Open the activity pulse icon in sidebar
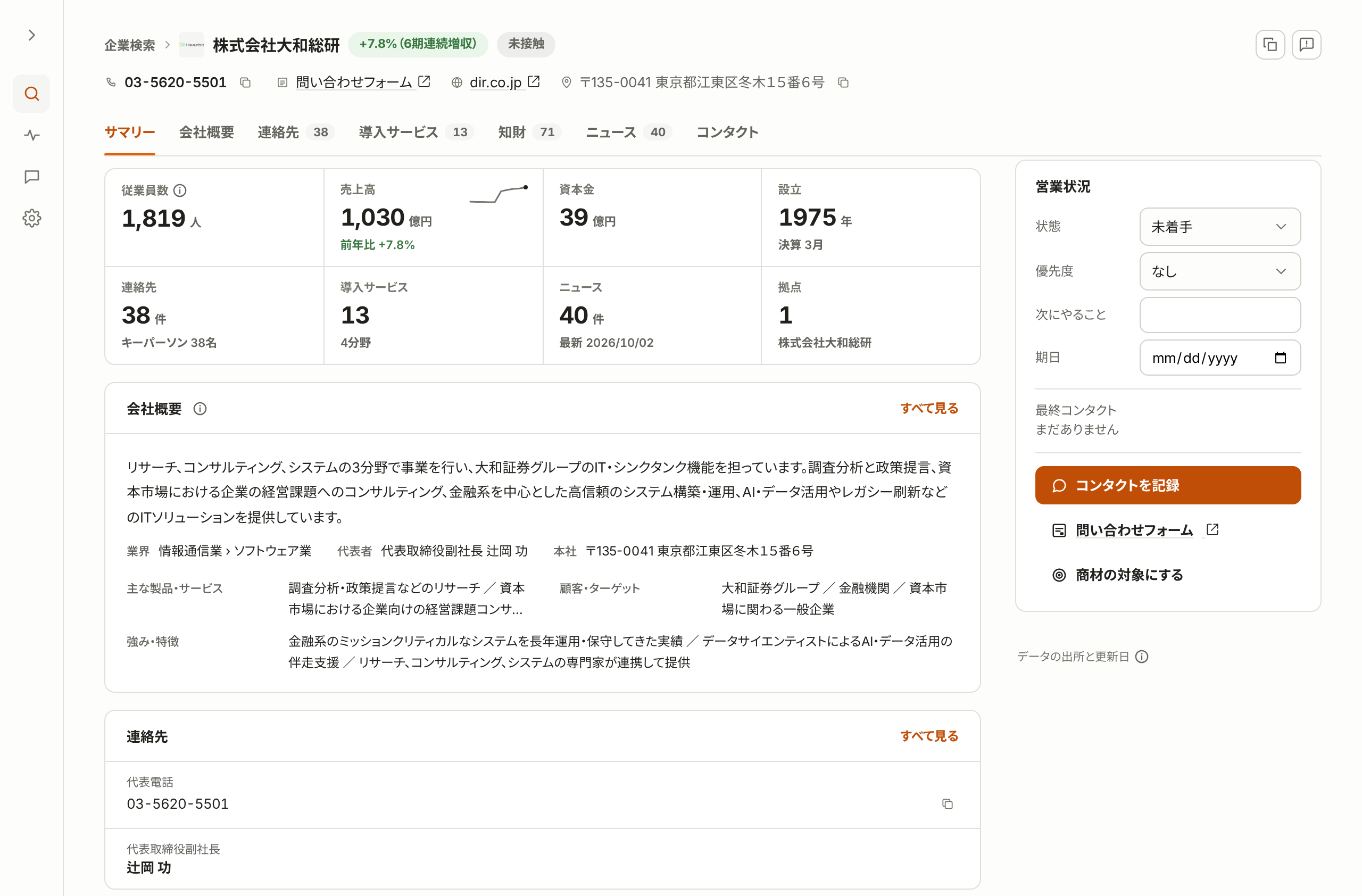Viewport: 1362px width, 896px height. point(31,136)
